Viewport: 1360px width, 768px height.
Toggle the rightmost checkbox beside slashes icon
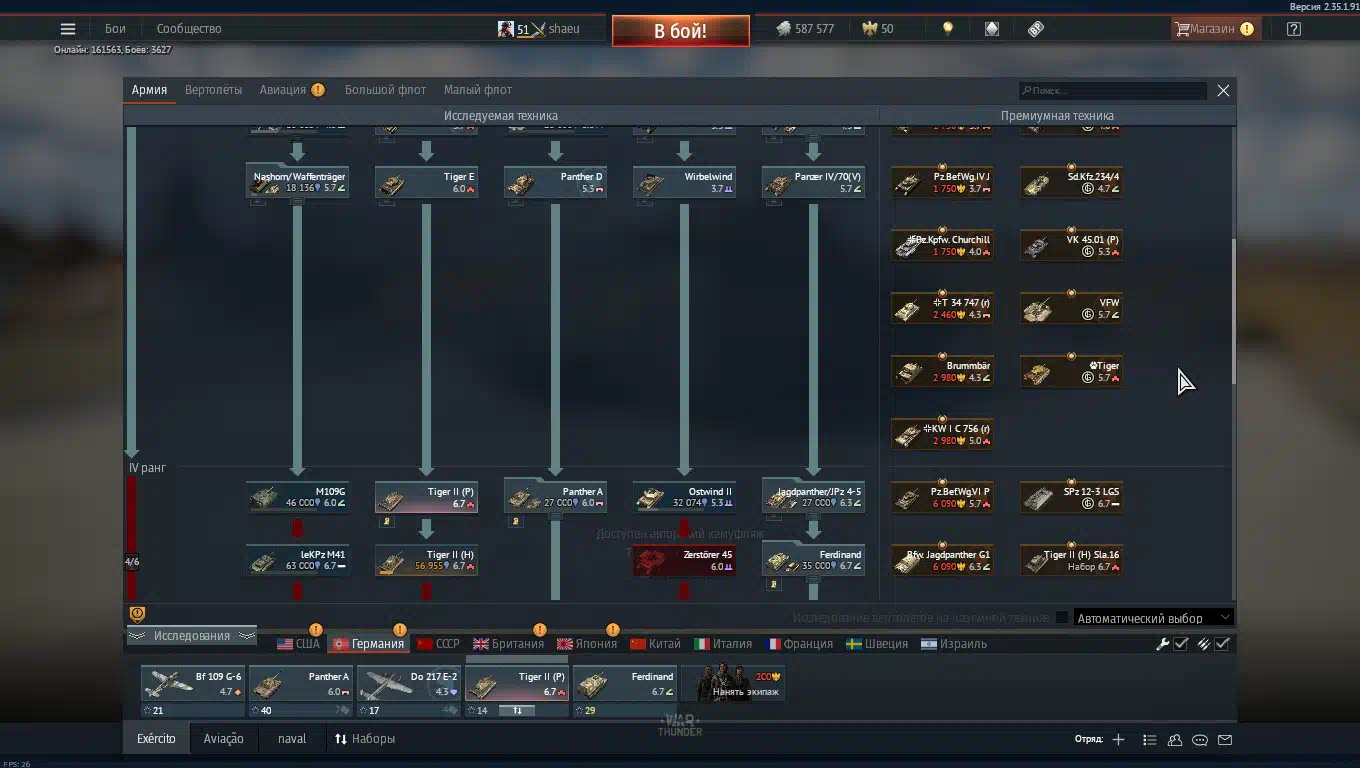point(1222,644)
